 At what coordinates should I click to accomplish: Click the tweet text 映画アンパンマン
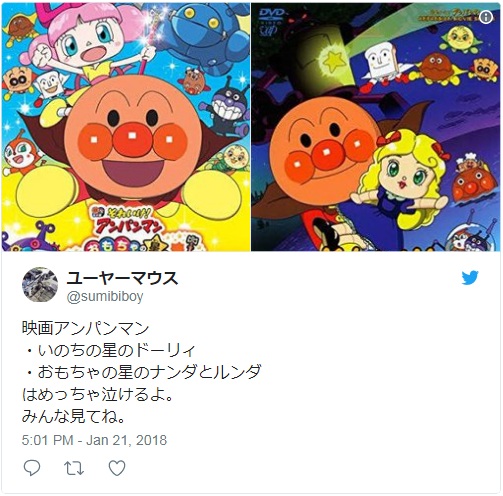pyautogui.click(x=85, y=328)
